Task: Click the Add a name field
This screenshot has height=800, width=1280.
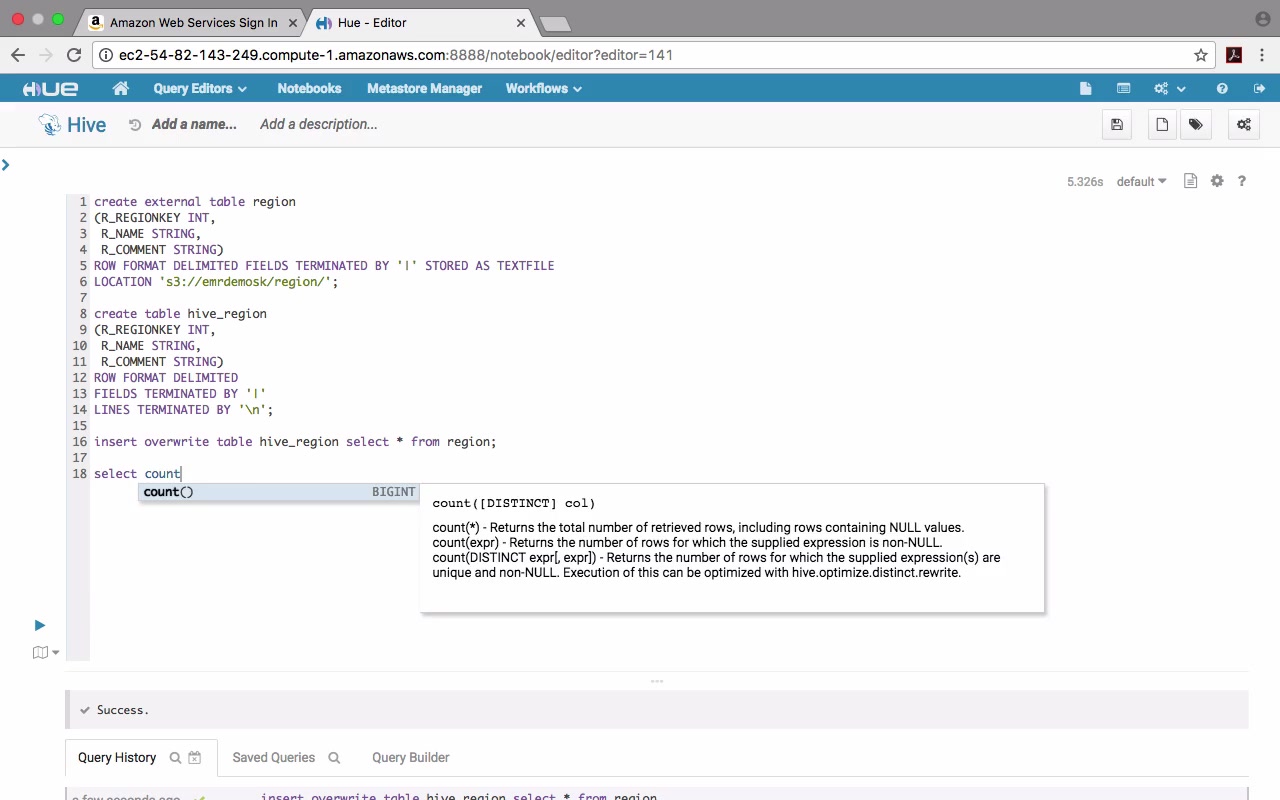Action: tap(194, 125)
